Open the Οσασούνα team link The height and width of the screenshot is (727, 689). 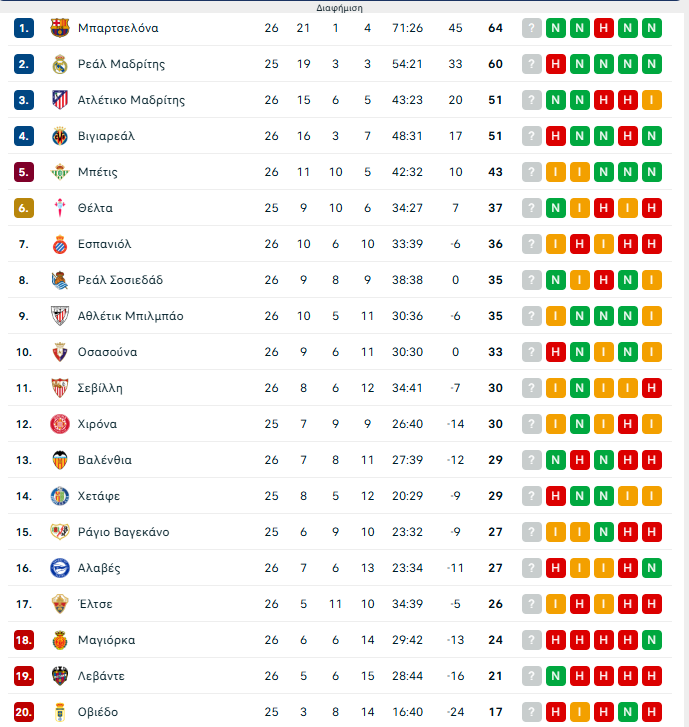(x=107, y=352)
